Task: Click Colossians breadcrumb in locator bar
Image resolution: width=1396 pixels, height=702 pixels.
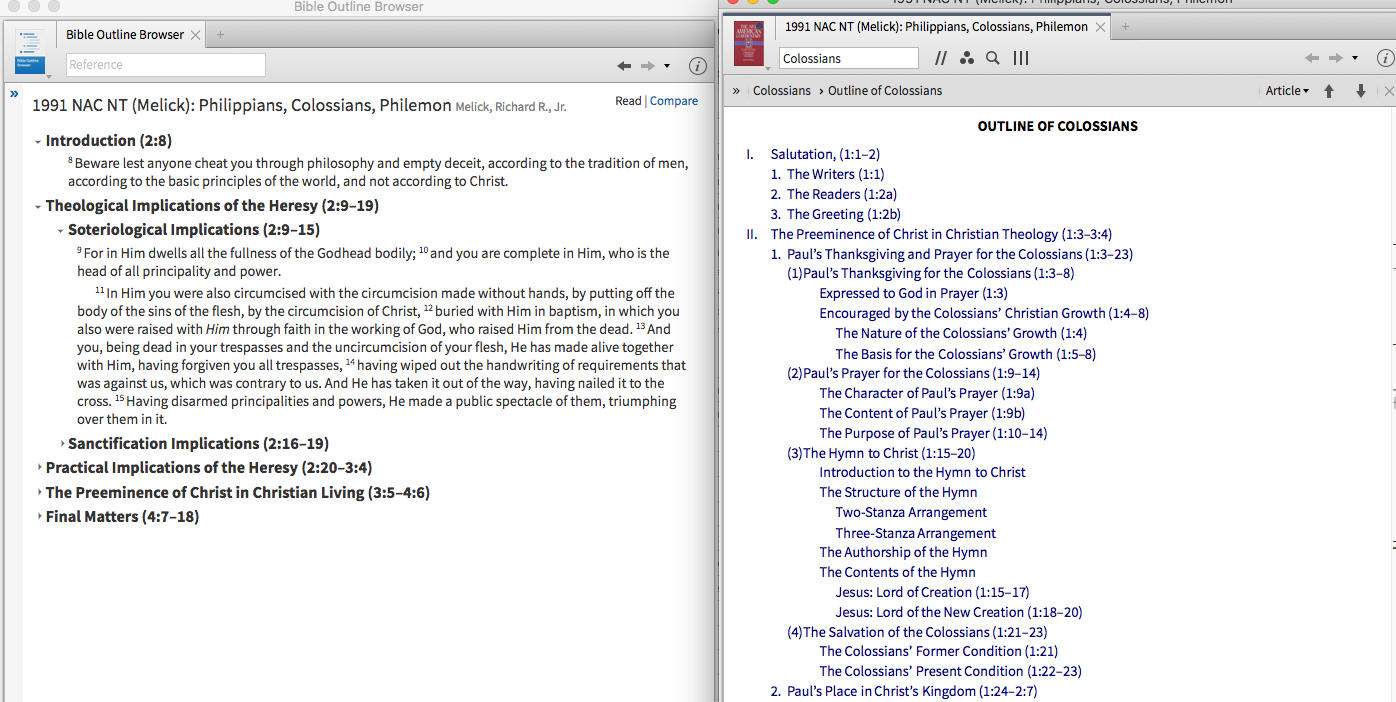Action: (x=782, y=91)
